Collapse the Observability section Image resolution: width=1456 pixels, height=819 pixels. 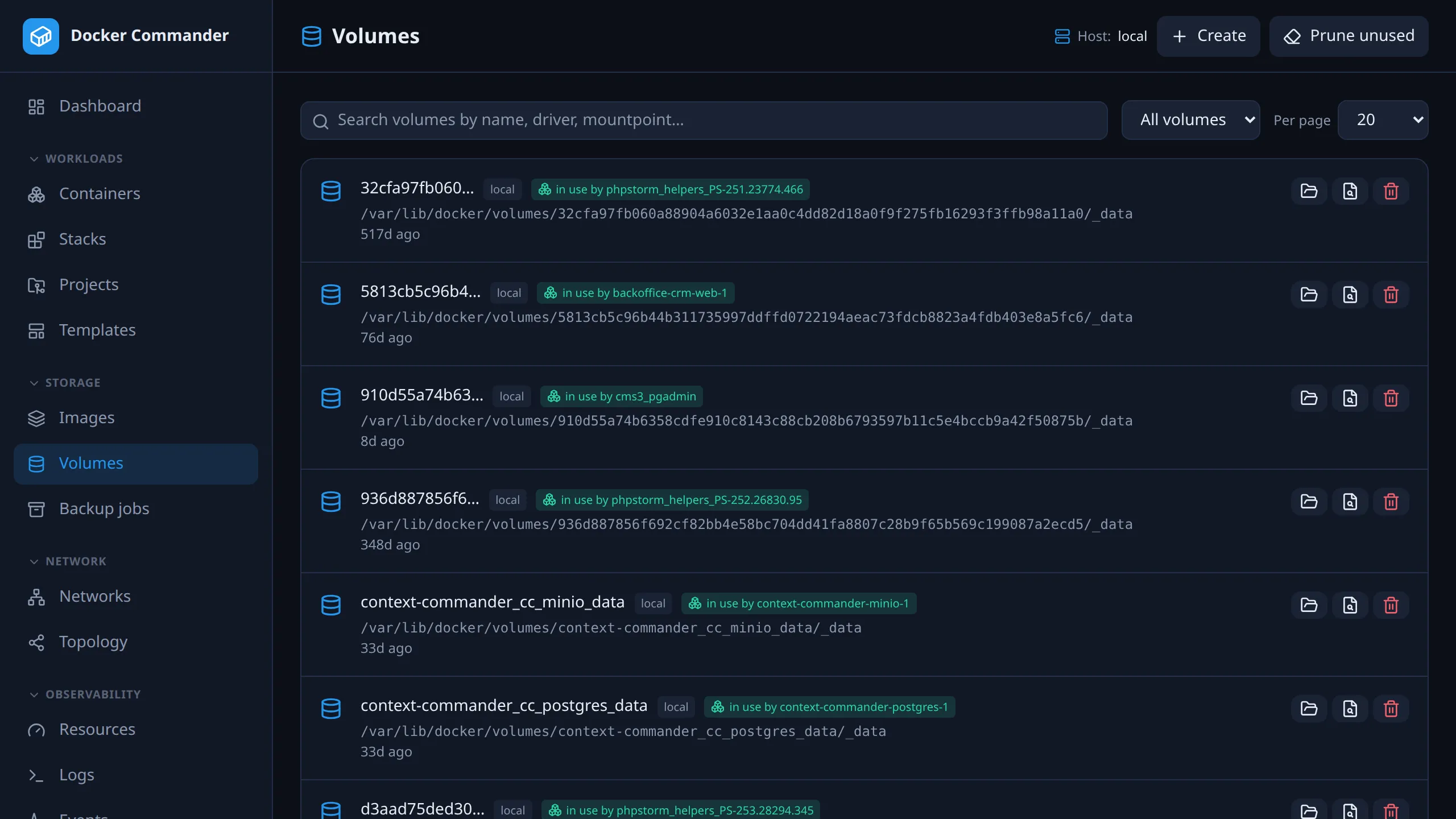pos(85,694)
